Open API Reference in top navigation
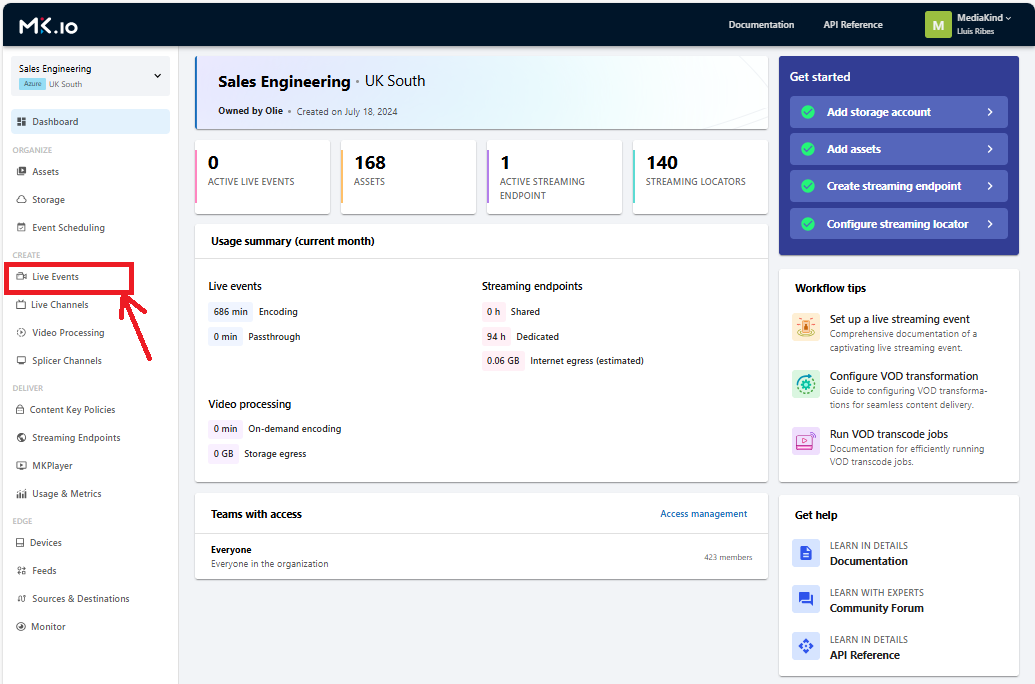 853,24
